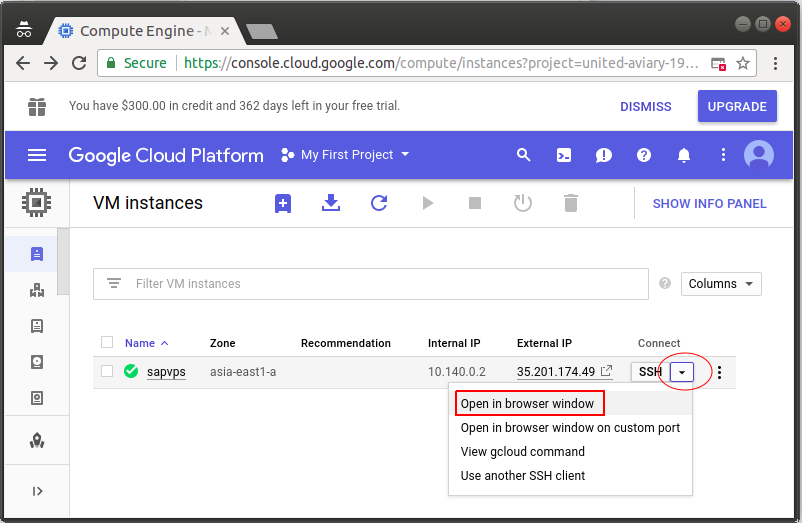Click the start instance play icon
Image resolution: width=802 pixels, height=523 pixels.
click(x=428, y=203)
